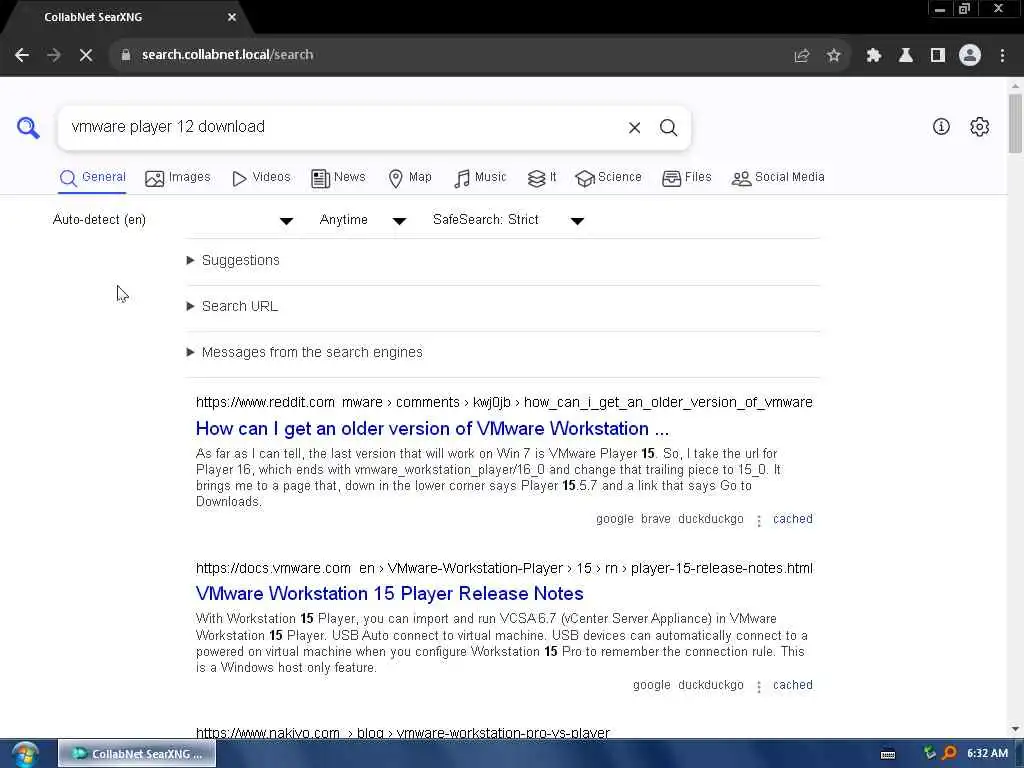Click the SearXNG magnifier logo
Screen dimensions: 1024x768
28,127
